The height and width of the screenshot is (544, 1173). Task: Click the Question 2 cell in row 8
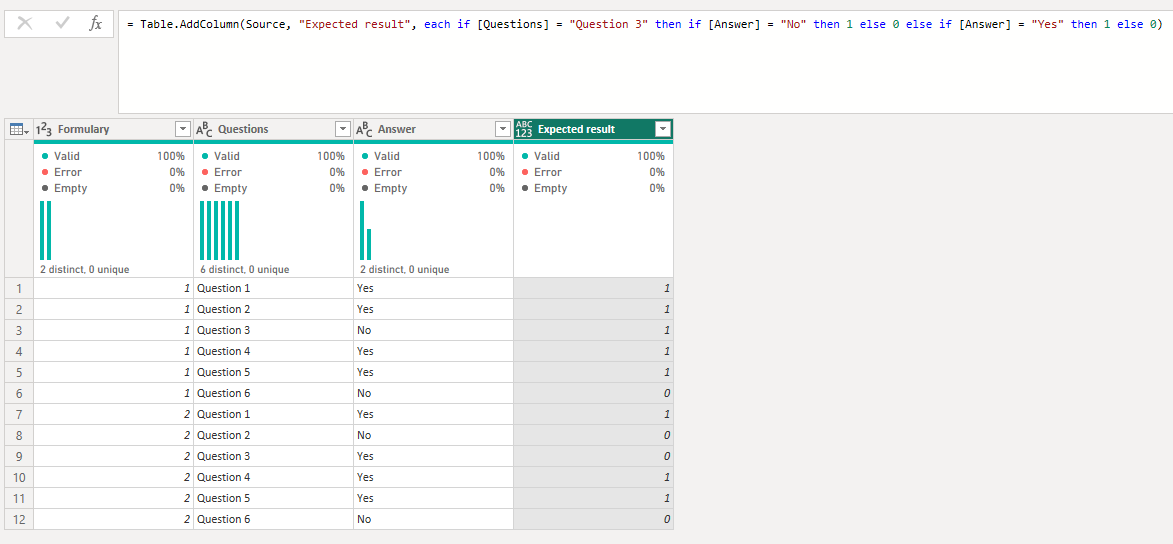274,435
